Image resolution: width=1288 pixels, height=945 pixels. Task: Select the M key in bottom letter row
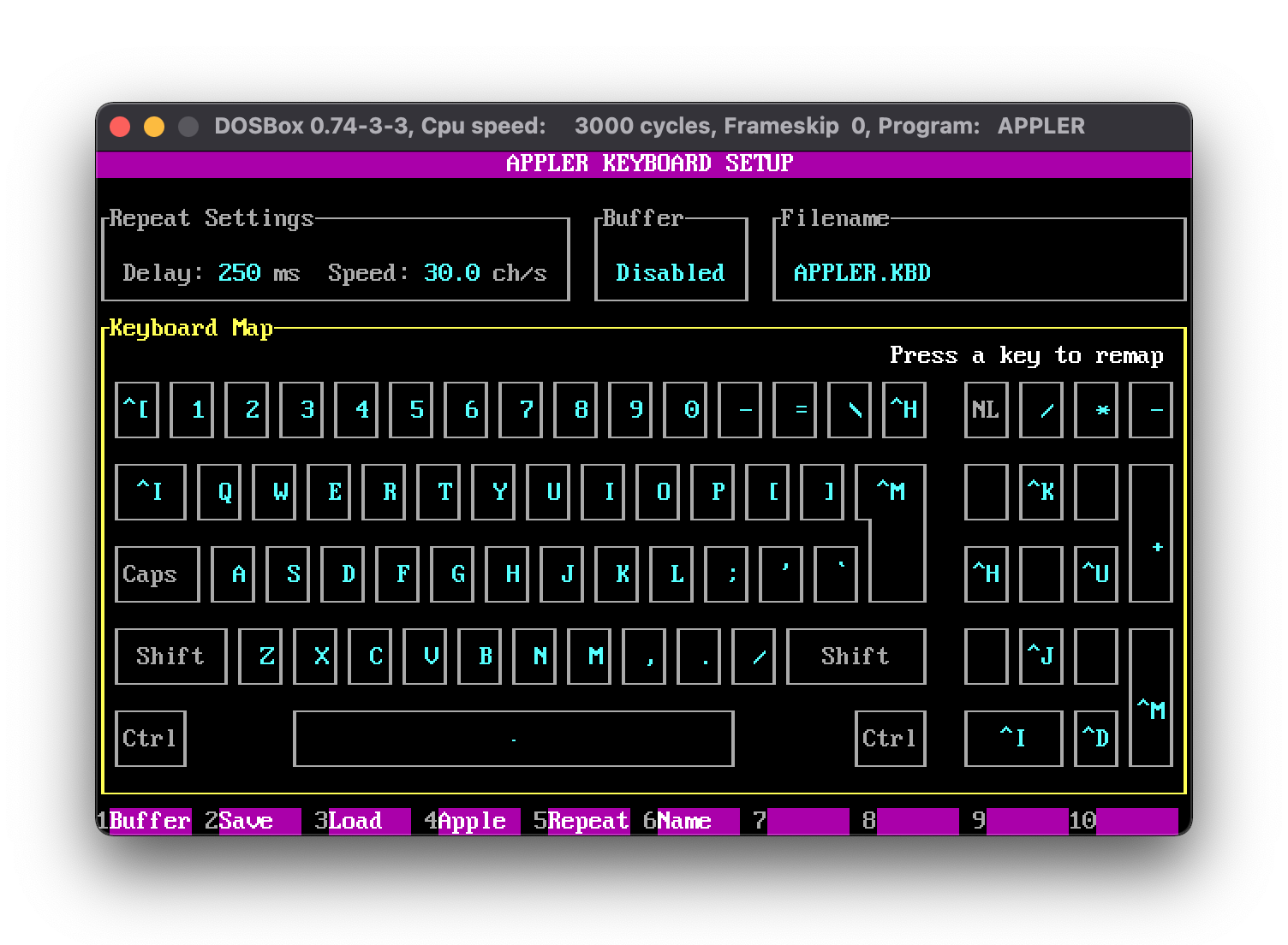589,657
